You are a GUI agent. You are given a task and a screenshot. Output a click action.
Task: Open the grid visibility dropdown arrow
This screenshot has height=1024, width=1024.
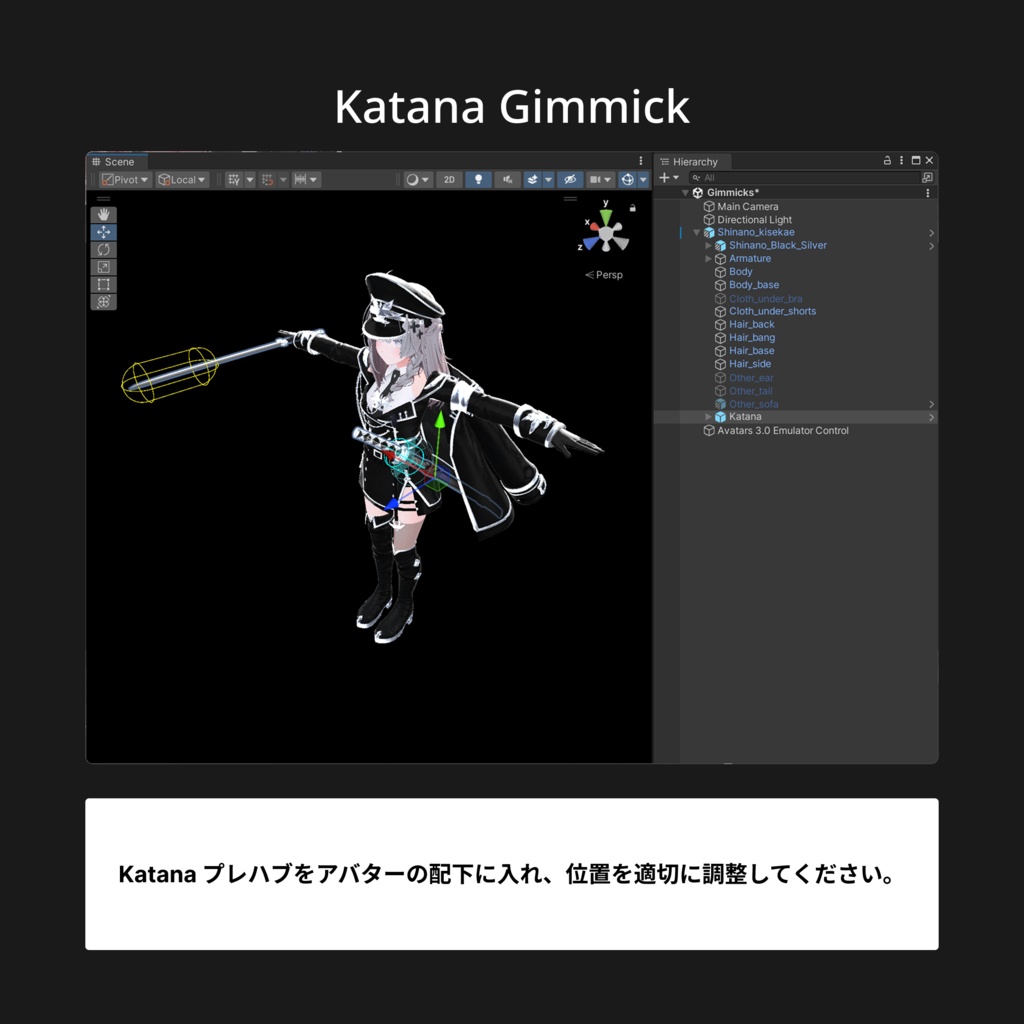click(x=249, y=180)
